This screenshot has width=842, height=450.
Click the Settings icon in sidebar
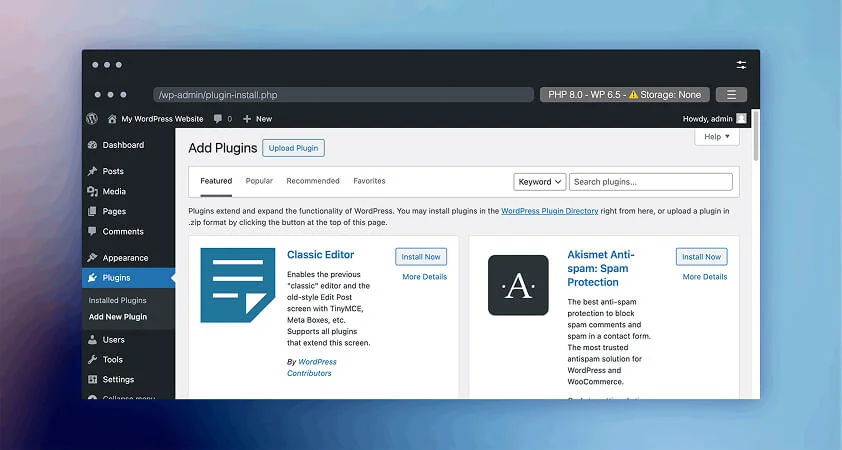[x=92, y=380]
